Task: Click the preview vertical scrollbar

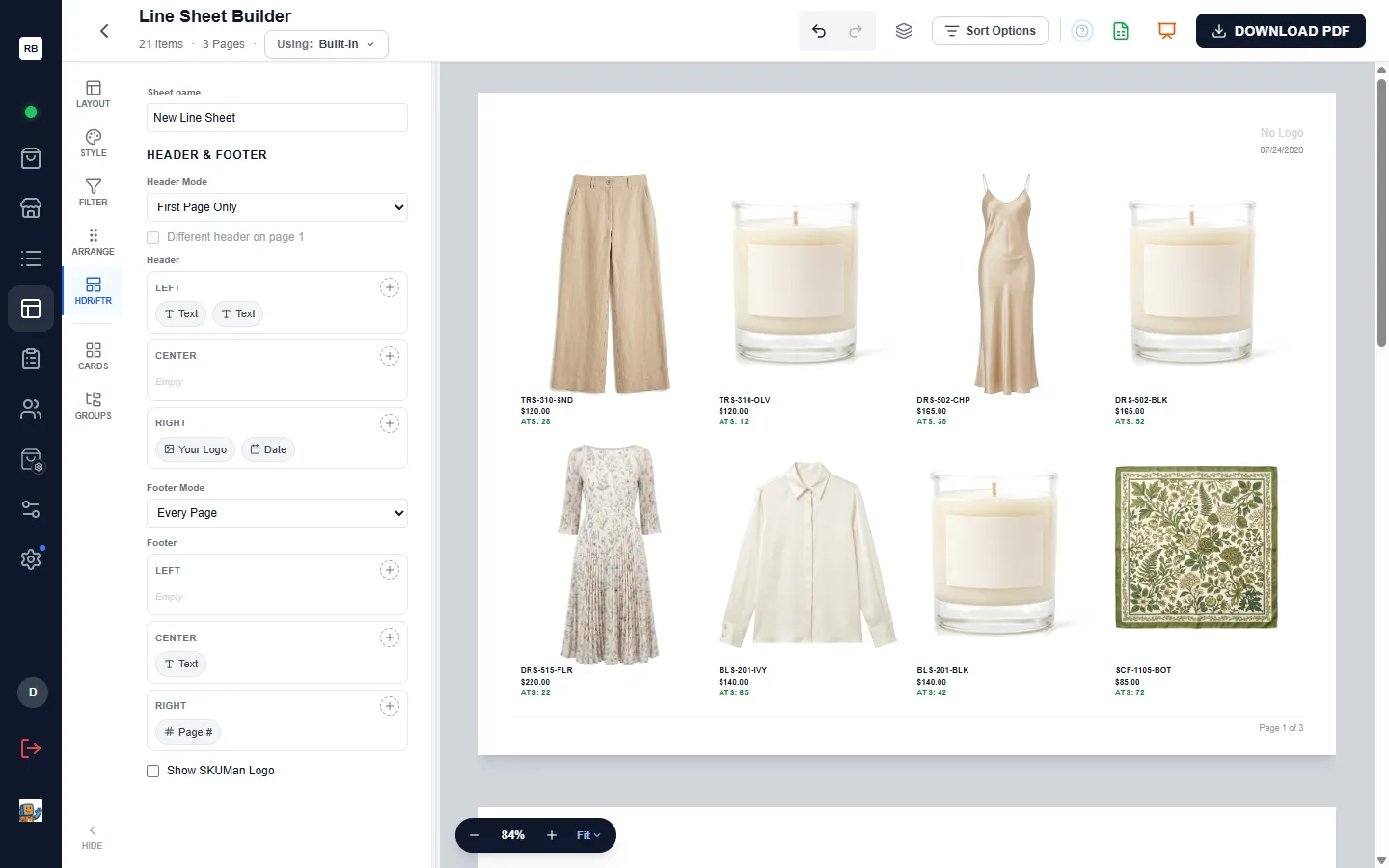Action: pos(1381,212)
